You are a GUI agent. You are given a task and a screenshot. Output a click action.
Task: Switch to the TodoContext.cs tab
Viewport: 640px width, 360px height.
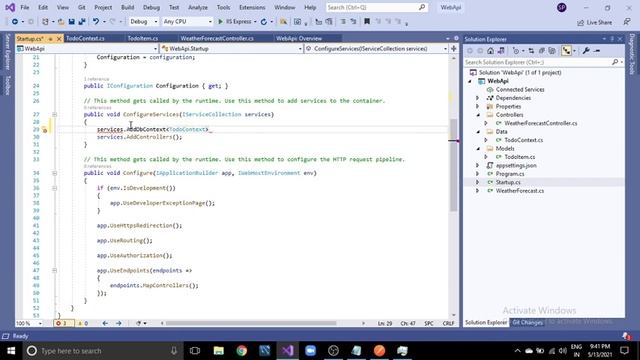pos(85,38)
